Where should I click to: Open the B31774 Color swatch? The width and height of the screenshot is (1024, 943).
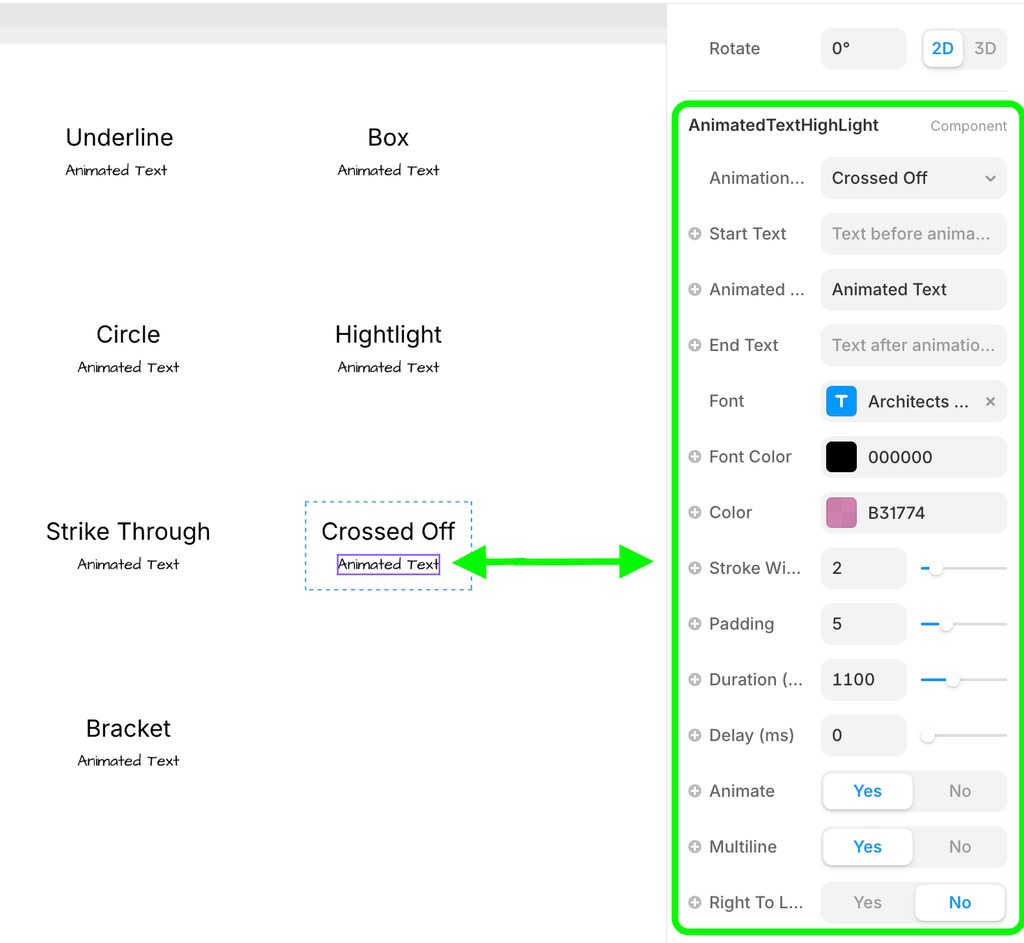pyautogui.click(x=842, y=513)
